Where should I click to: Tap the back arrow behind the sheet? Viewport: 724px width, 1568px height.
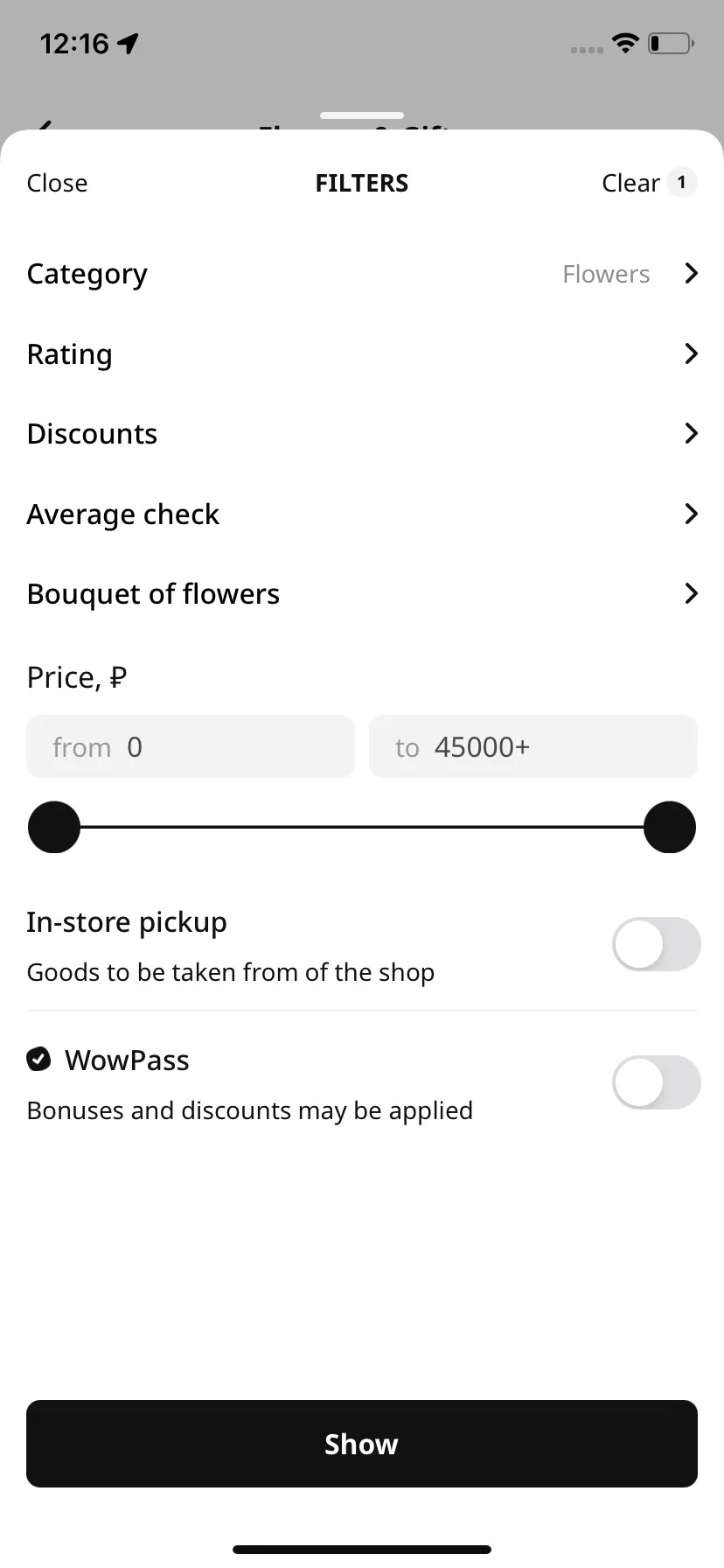click(x=45, y=125)
